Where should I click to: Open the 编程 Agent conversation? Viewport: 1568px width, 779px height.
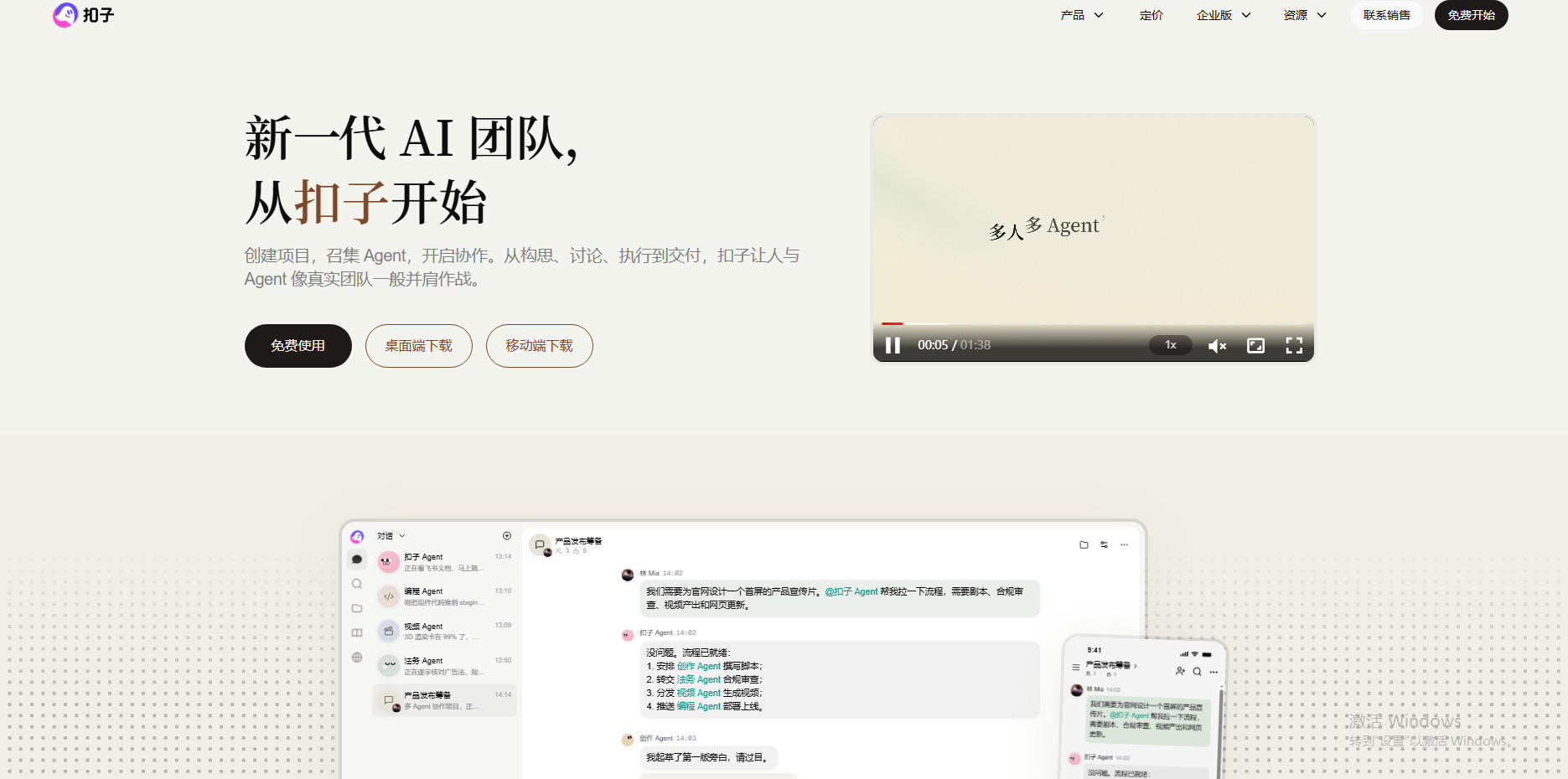pyautogui.click(x=444, y=596)
